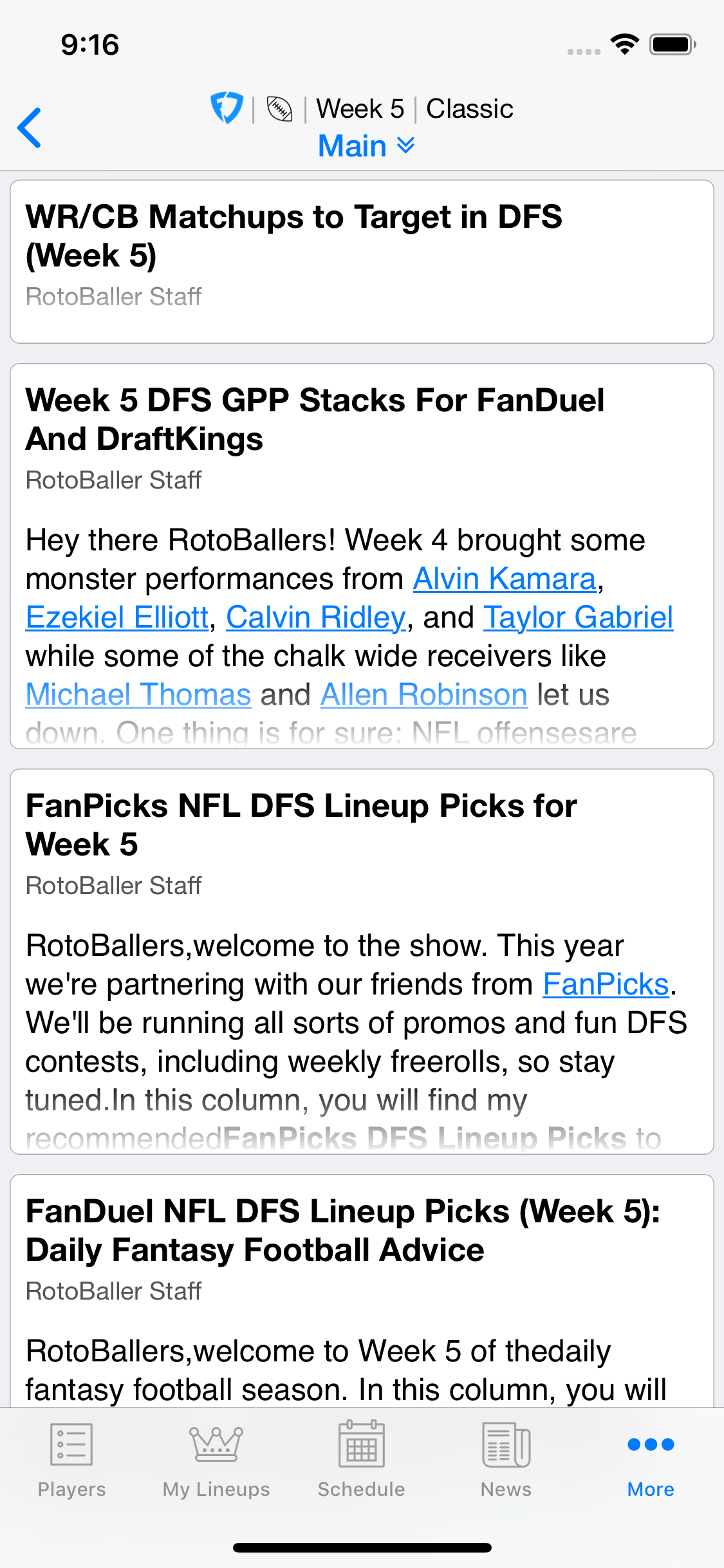
Task: Follow the Calvin Ridley link
Action: (x=316, y=617)
